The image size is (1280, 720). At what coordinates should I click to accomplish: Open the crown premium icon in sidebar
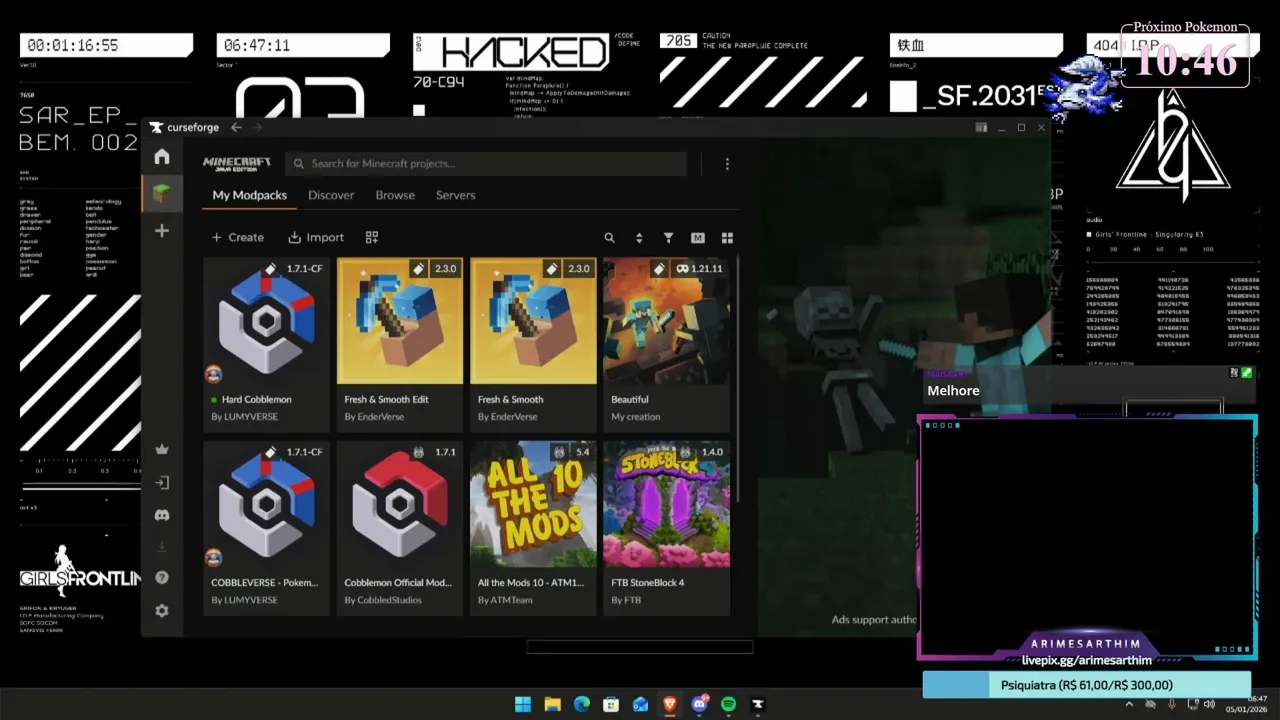[x=162, y=450]
